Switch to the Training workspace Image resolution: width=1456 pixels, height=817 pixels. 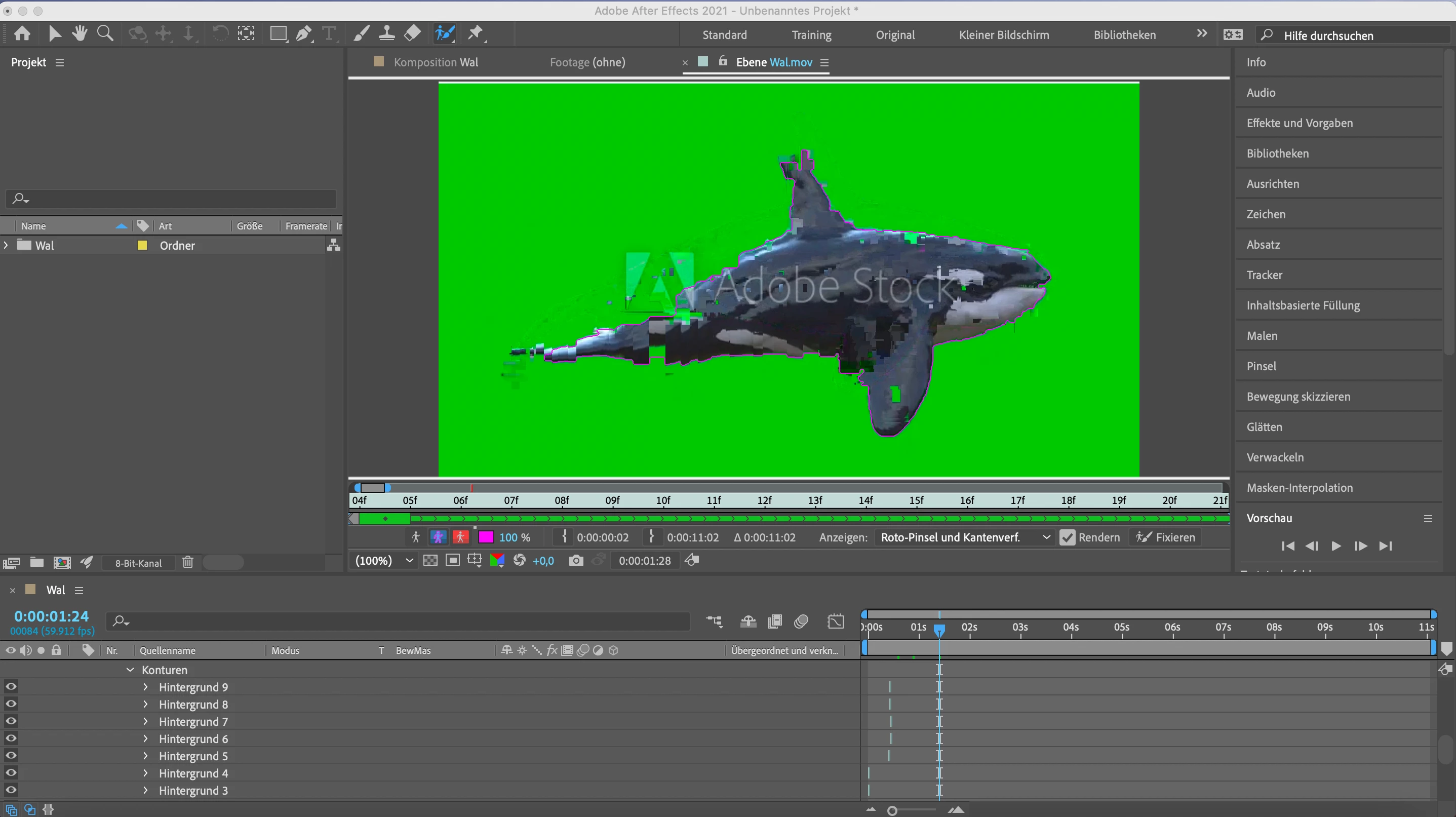click(811, 35)
